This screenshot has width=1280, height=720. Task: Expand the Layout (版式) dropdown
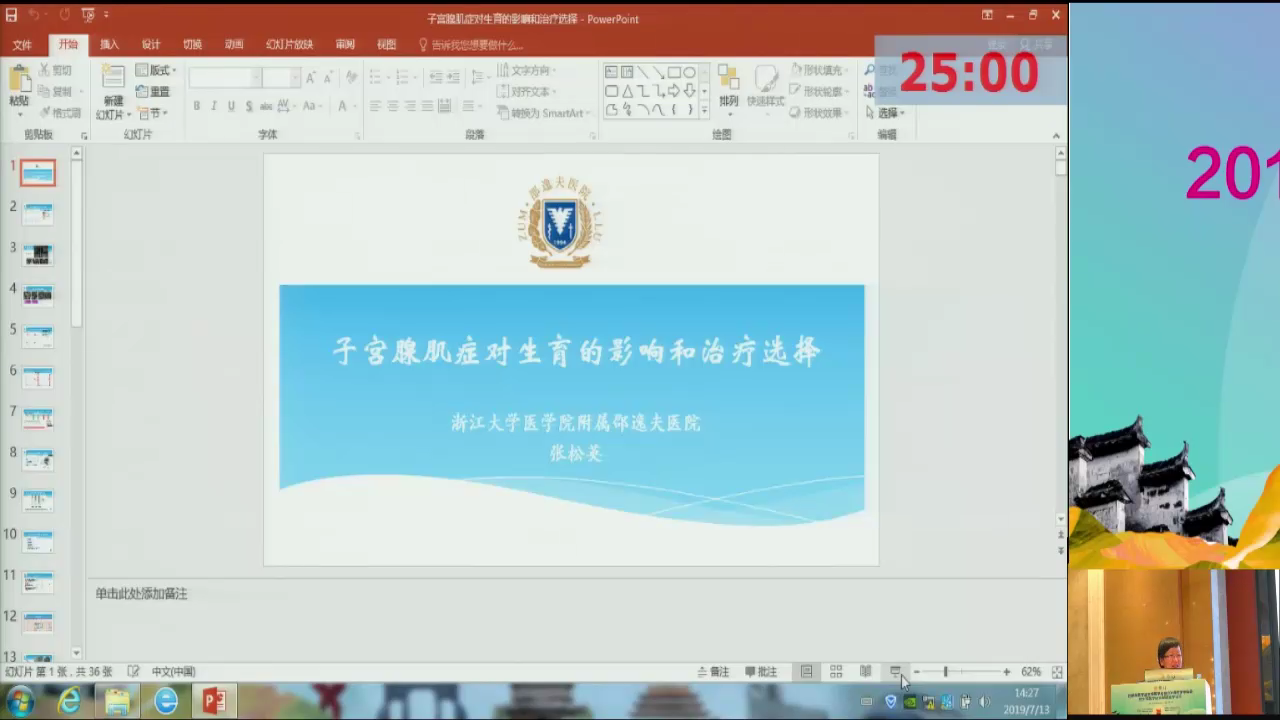157,70
